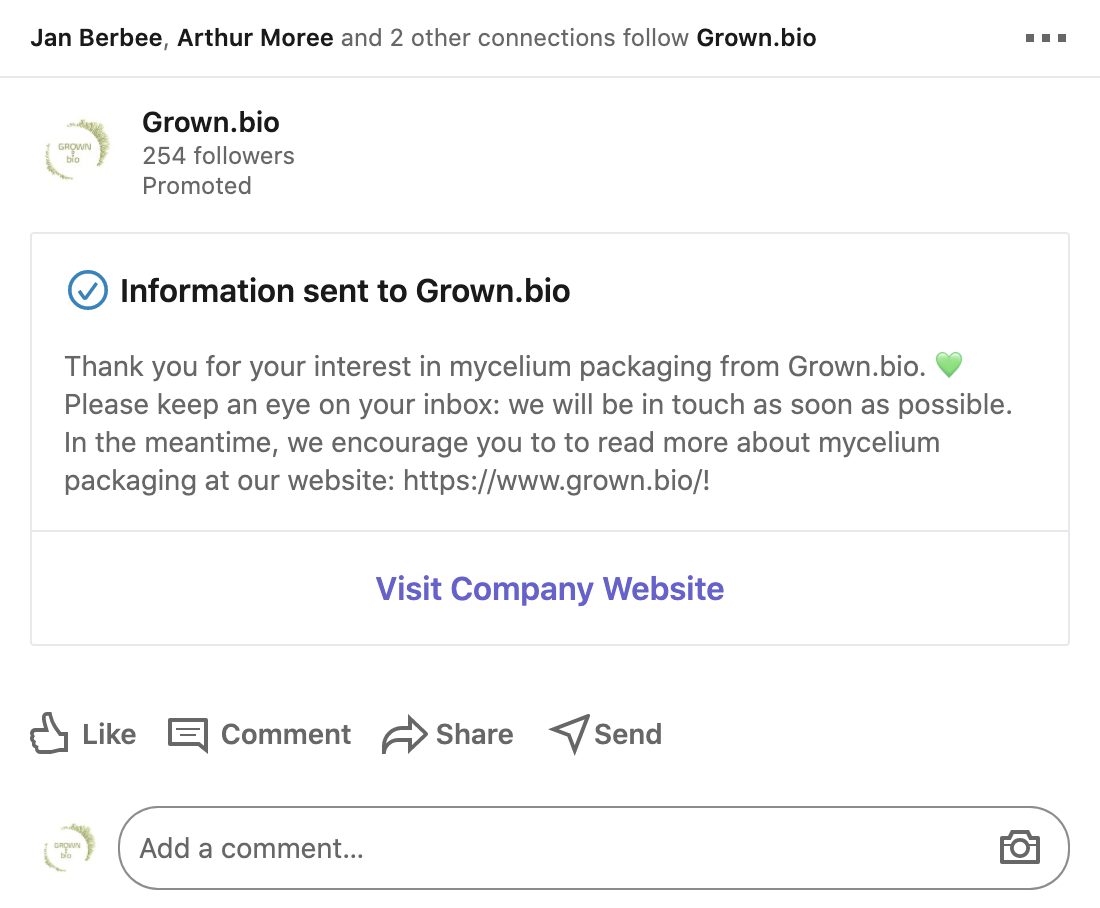The height and width of the screenshot is (908, 1100).
Task: Click 'Information sent to Grown.bio' heading
Action: point(345,291)
